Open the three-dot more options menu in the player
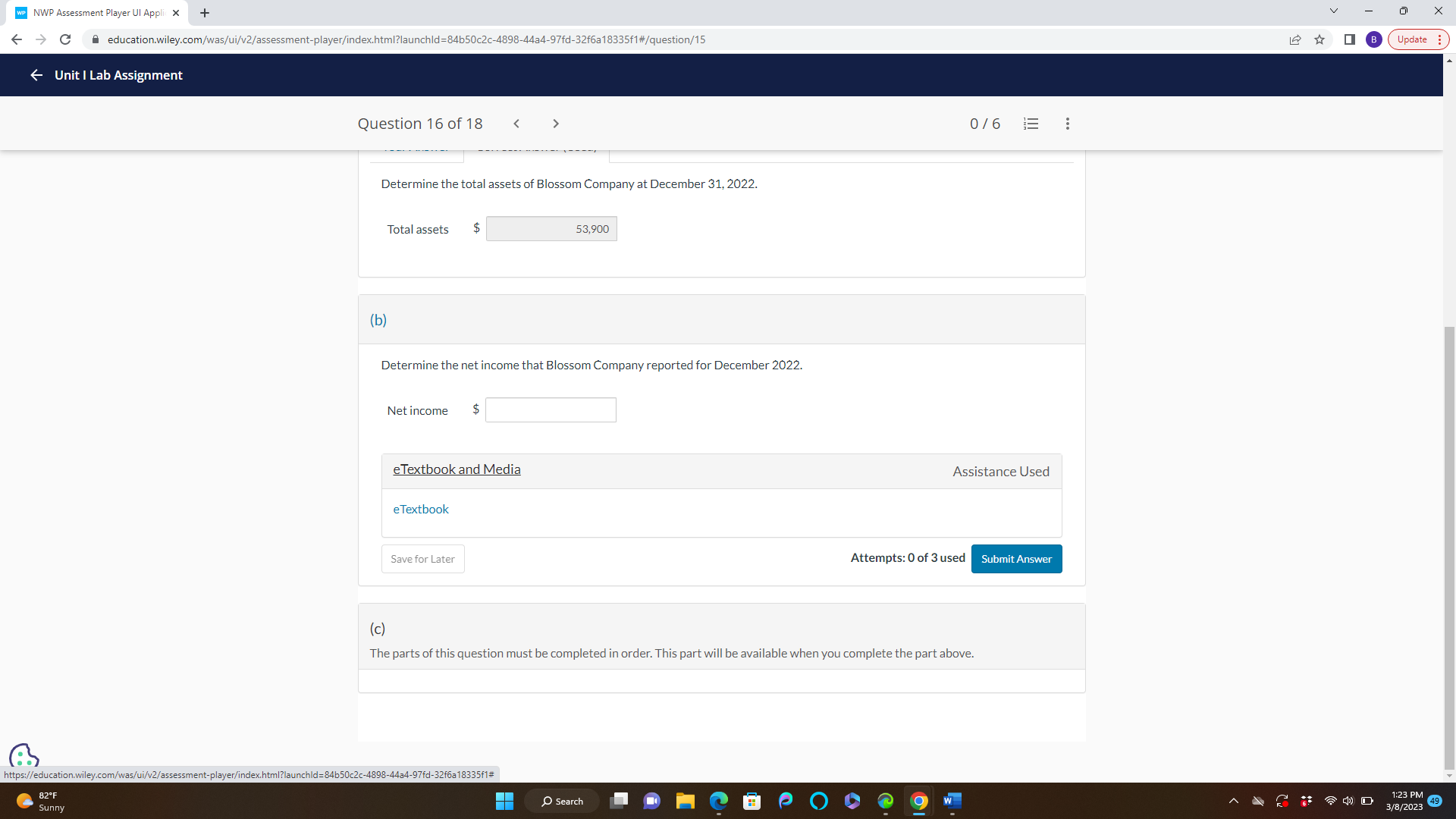Viewport: 1456px width, 819px height. tap(1067, 123)
